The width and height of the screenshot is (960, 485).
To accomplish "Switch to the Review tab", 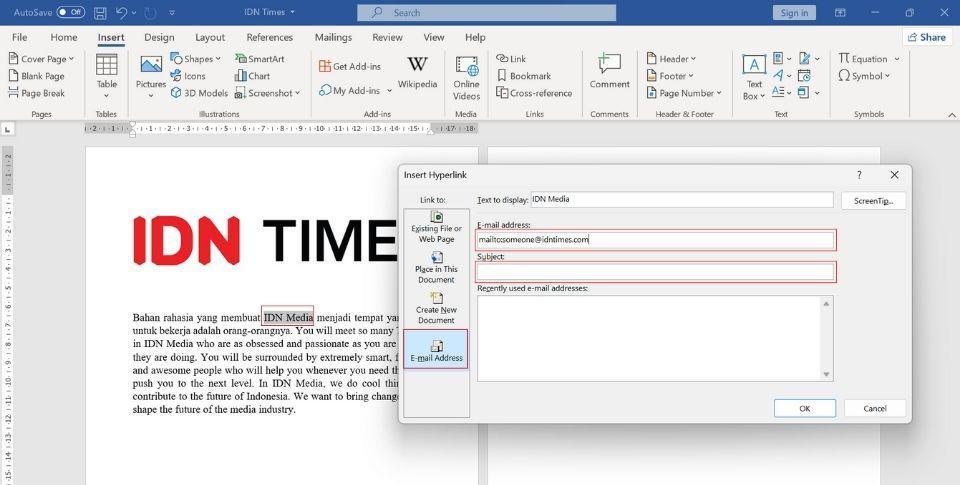I will point(388,37).
